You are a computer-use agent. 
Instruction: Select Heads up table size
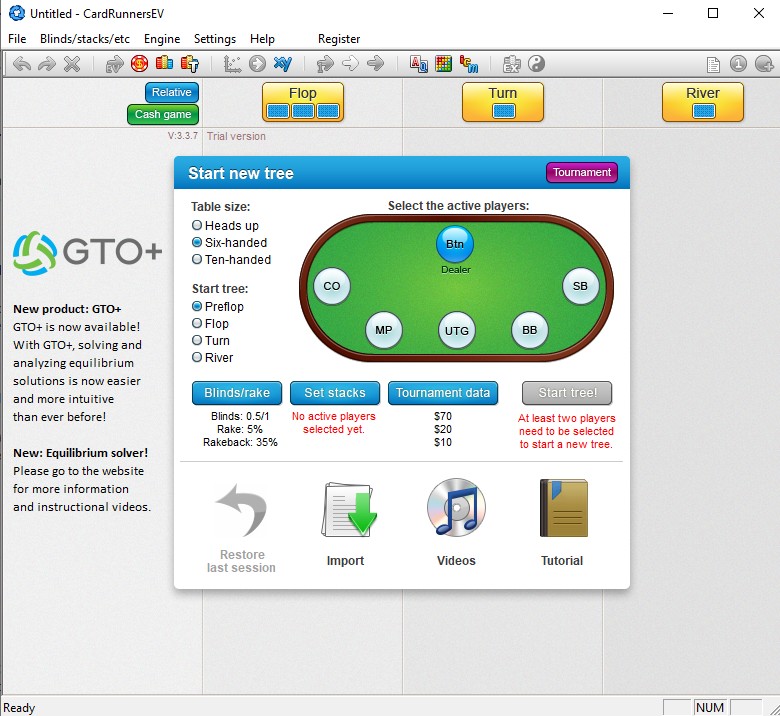tap(225, 225)
